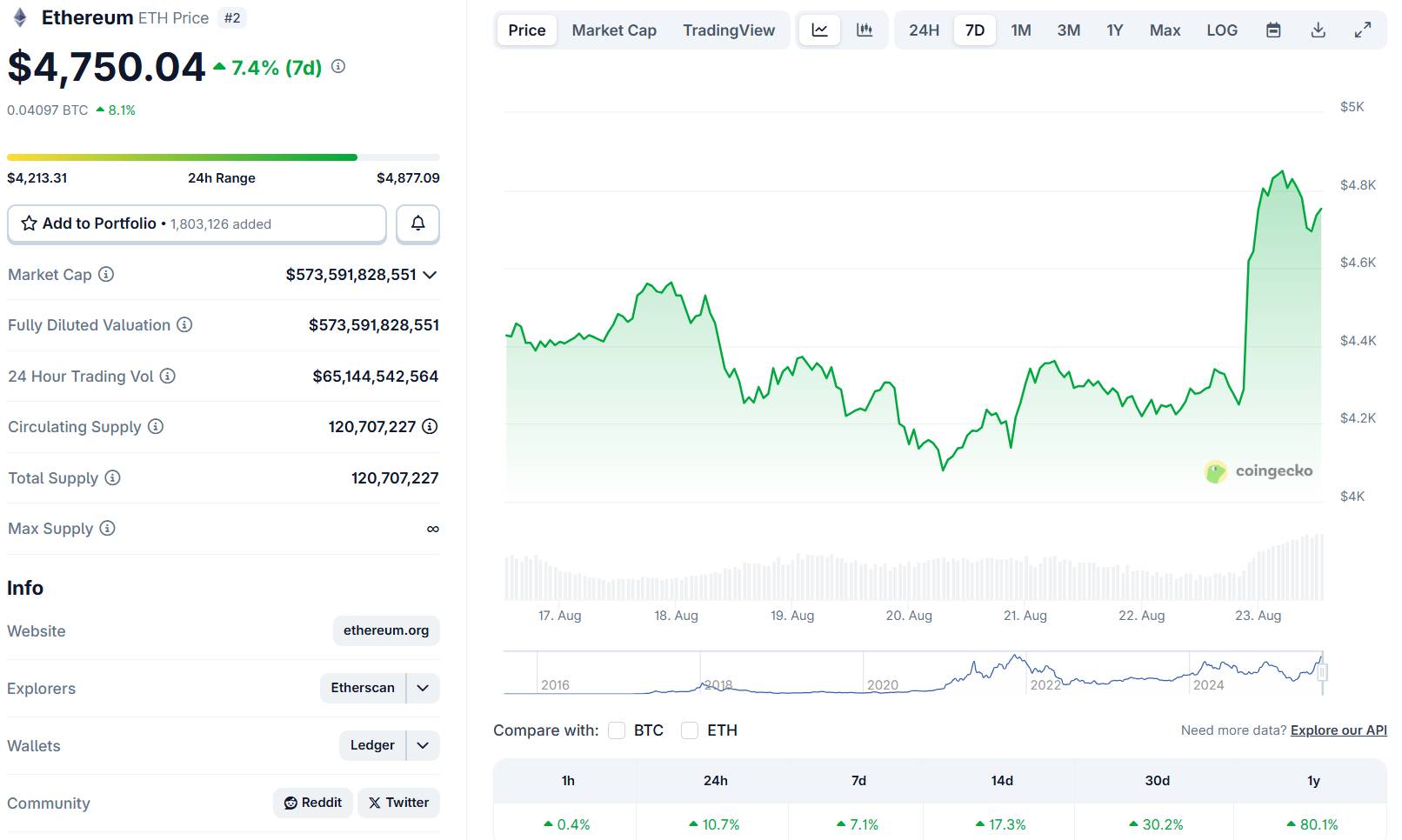Click the Ethereum diamond logo icon
This screenshot has height=840, width=1402.
pyautogui.click(x=20, y=17)
